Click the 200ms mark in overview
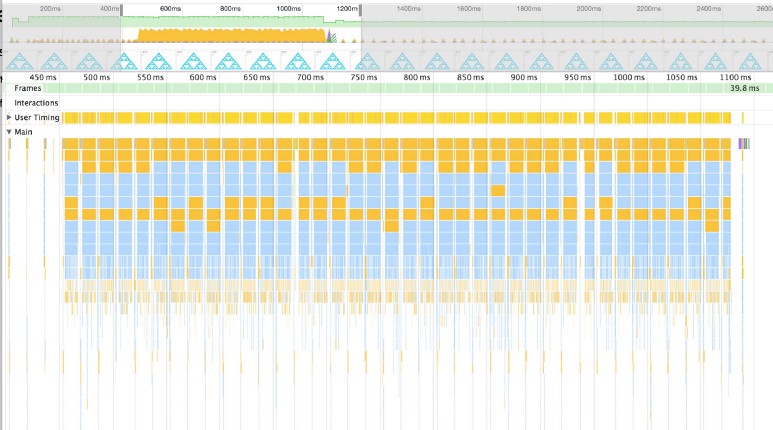 tap(49, 8)
